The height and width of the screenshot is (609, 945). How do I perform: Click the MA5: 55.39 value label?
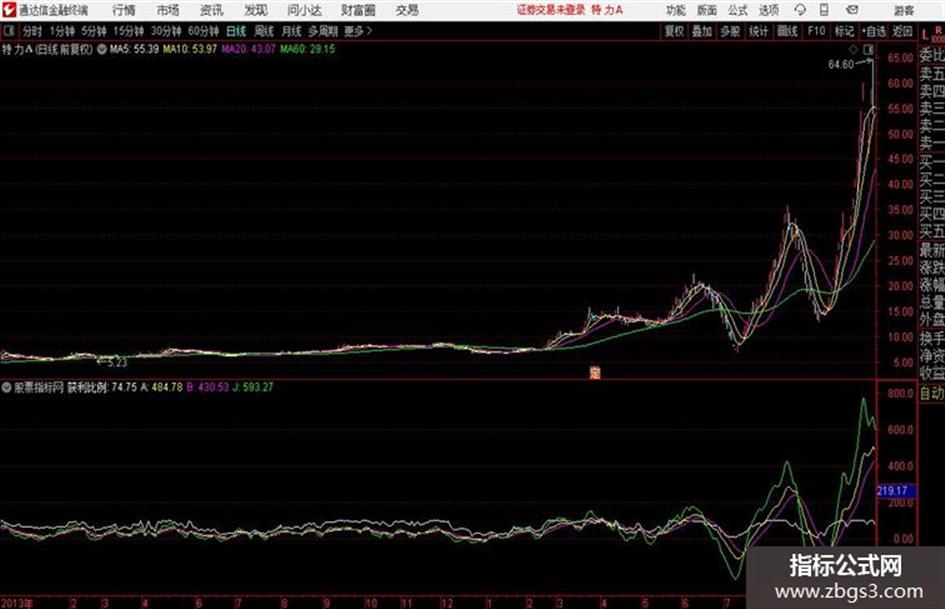point(134,49)
